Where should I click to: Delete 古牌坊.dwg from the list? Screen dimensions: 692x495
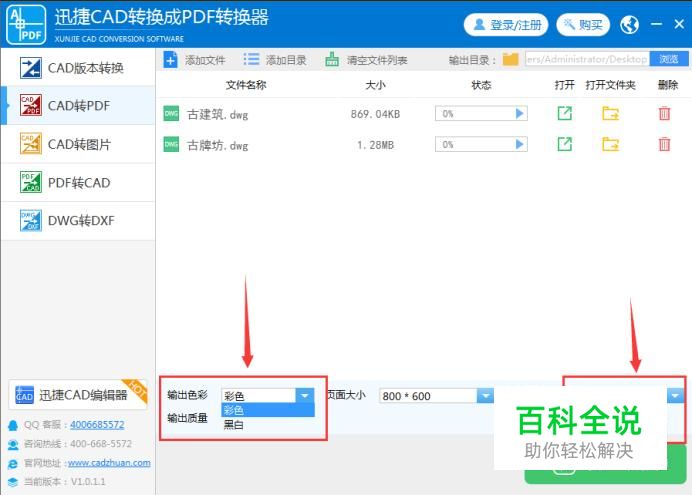point(664,144)
